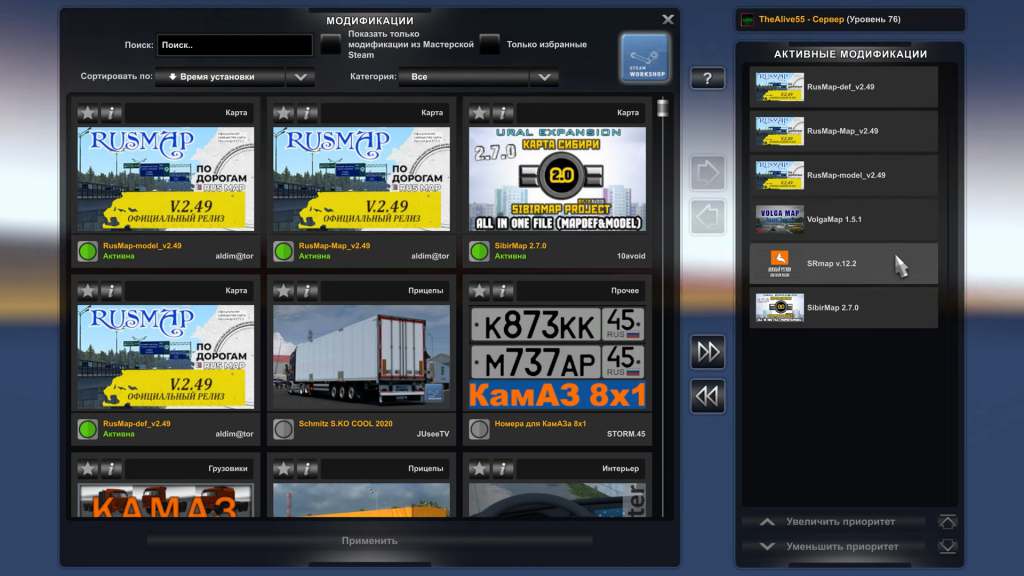Click the question mark help button
The height and width of the screenshot is (576, 1024).
[707, 78]
